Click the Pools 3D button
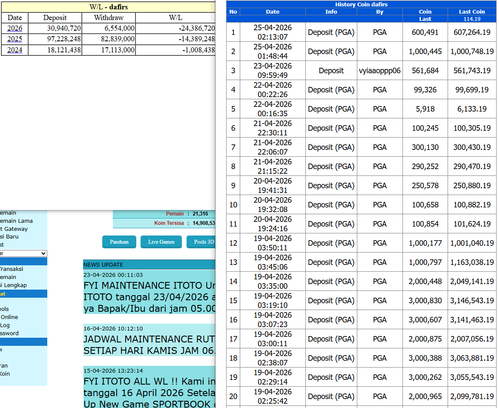Screen dimensions: 500x408 coord(202,242)
